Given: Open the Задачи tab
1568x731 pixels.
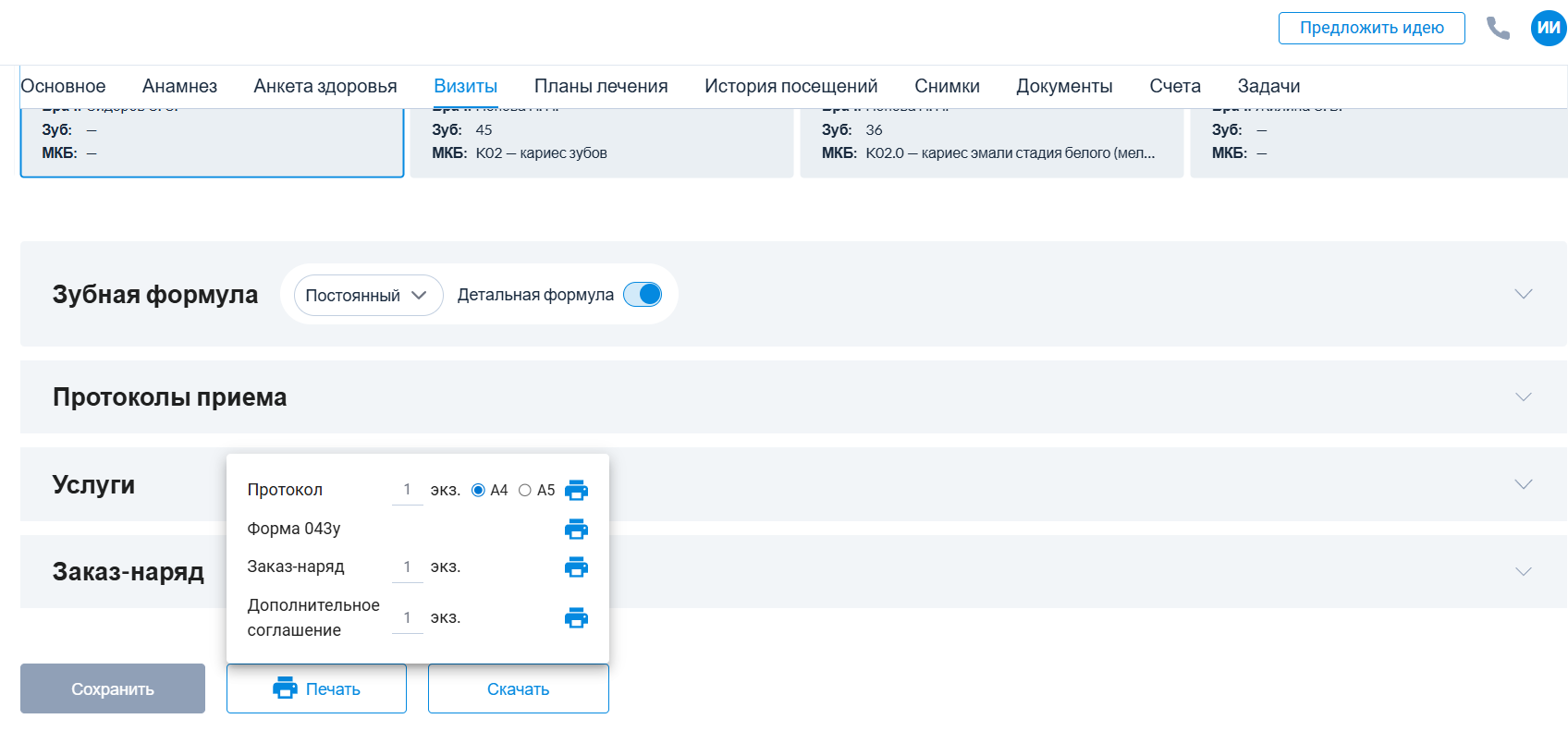Looking at the screenshot, I should 1268,86.
